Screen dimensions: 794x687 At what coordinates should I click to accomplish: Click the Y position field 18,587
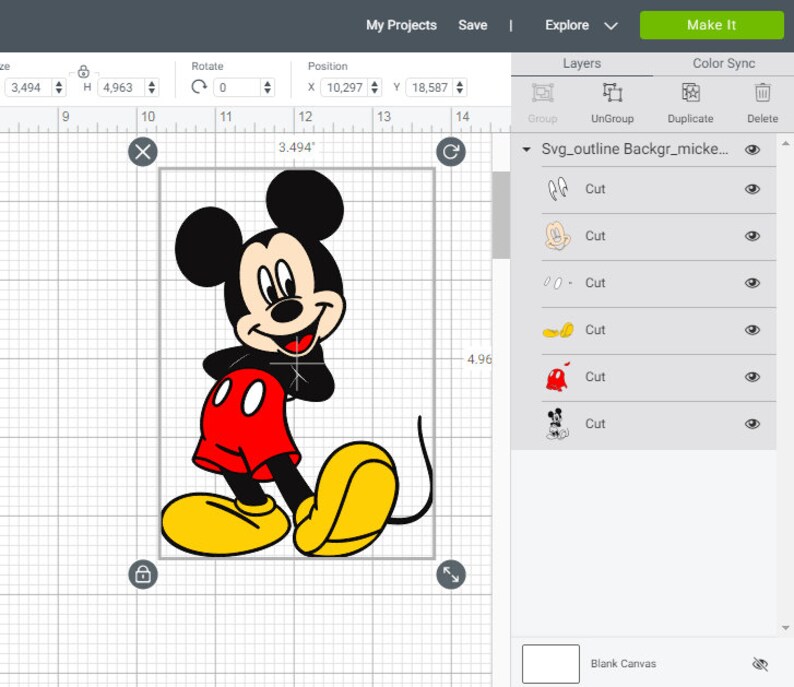tap(429, 88)
